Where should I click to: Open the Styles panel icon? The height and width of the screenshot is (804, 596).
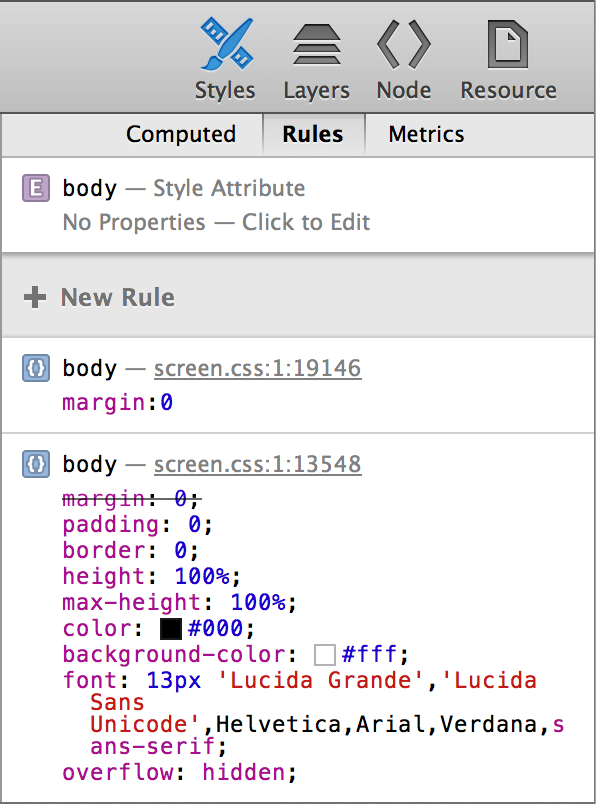[226, 44]
